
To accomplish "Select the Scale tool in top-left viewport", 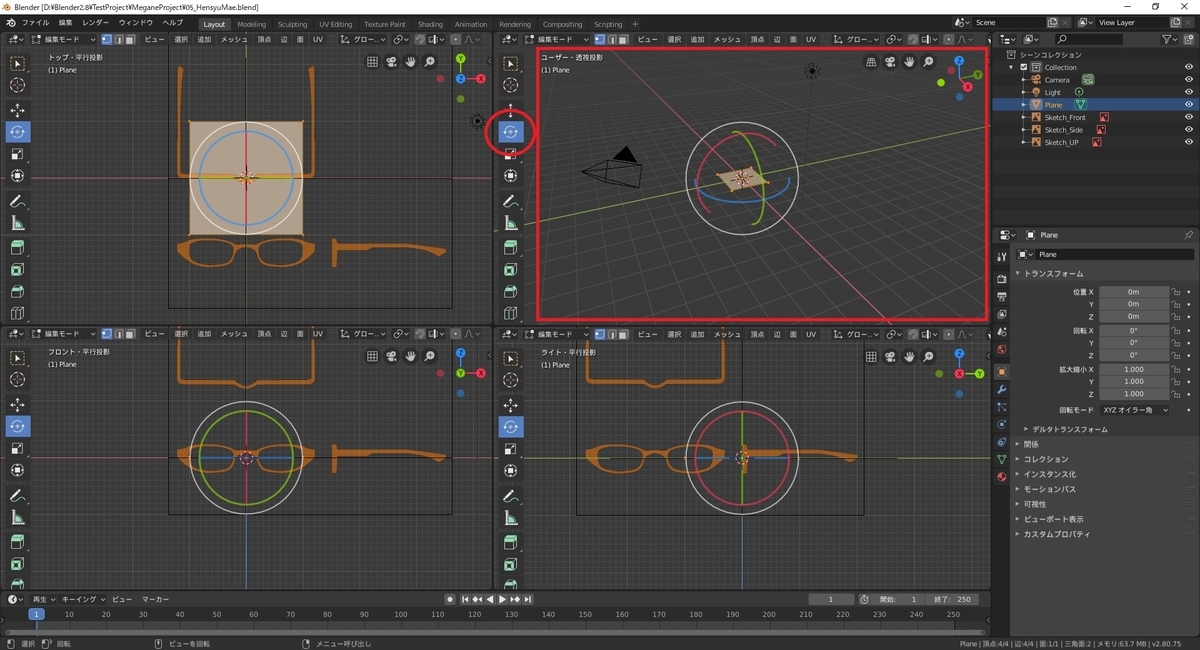I will 18,154.
